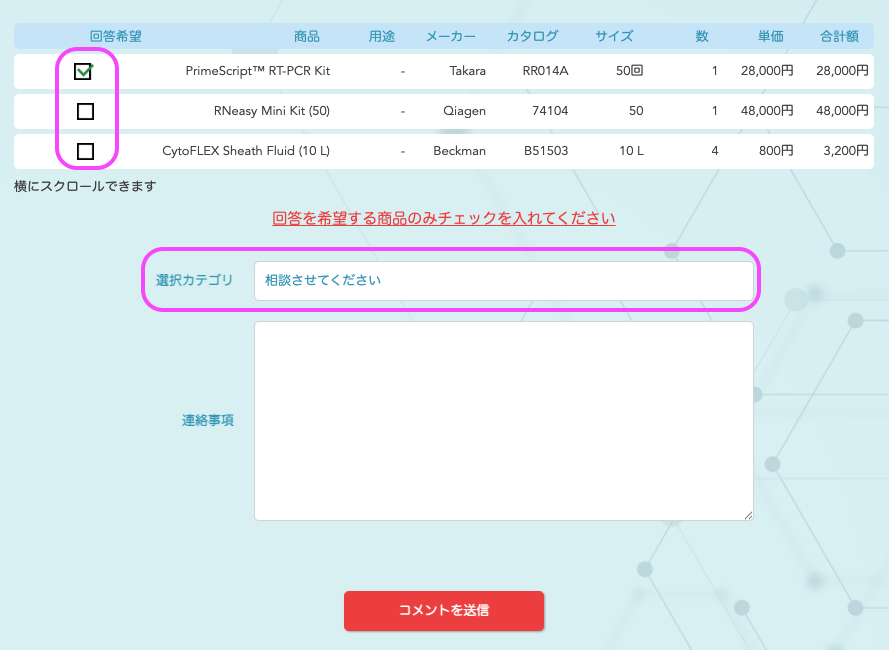Uncheck the PrimeScript RT-PCR Kit checkbox
Viewport: 889px width, 650px height.
(85, 72)
